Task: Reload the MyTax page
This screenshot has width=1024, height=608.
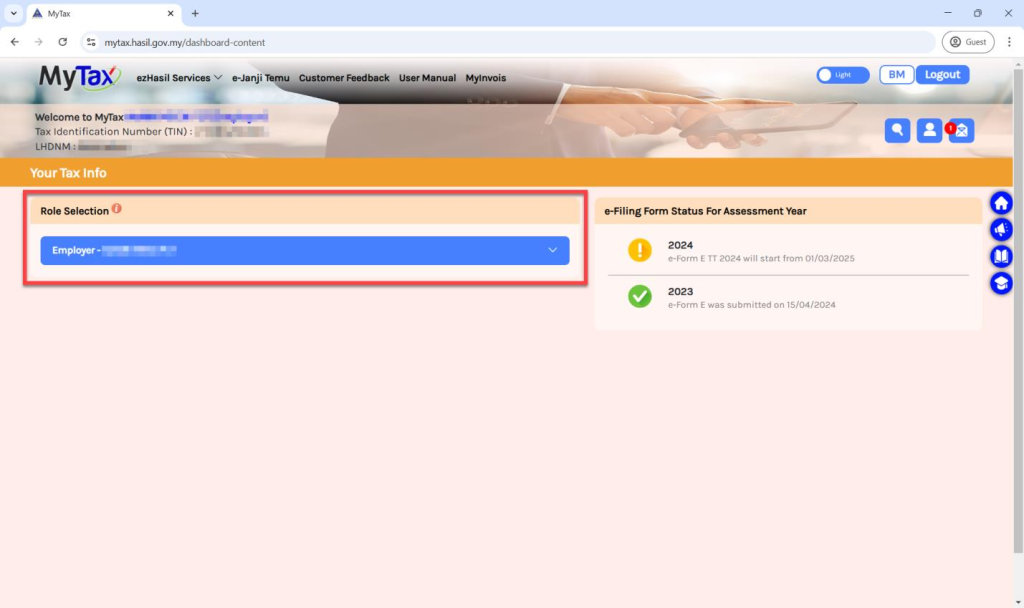Action: click(63, 42)
